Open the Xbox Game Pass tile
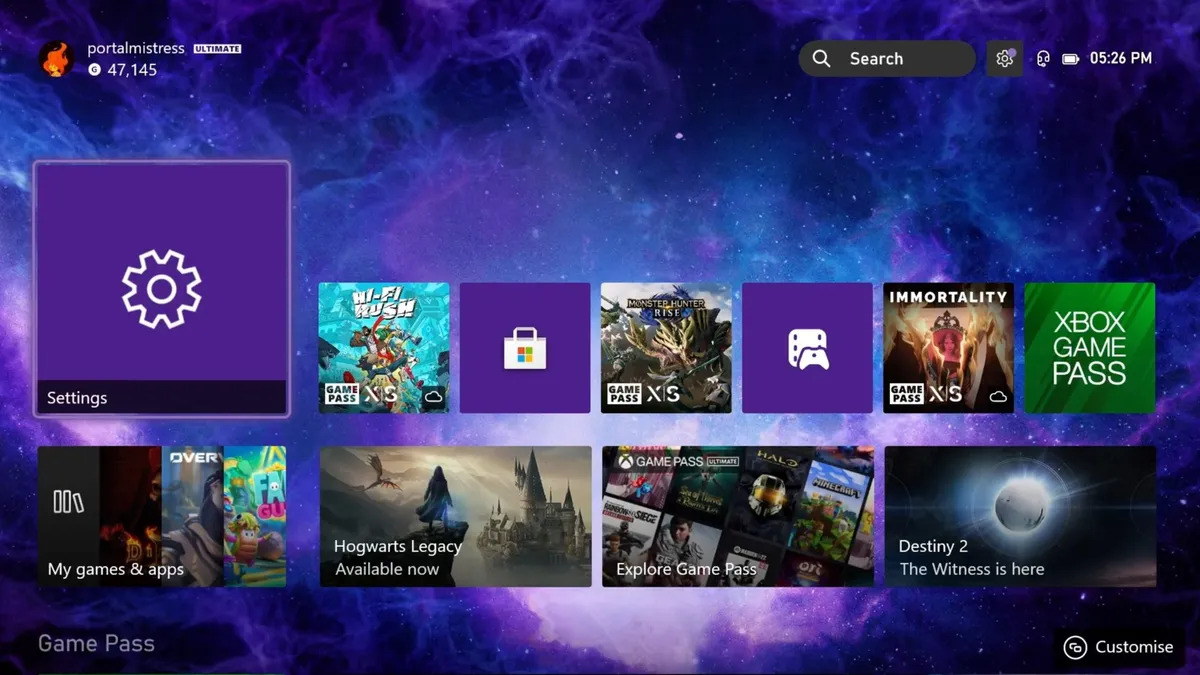Screen dimensions: 1200x675 1089,347
